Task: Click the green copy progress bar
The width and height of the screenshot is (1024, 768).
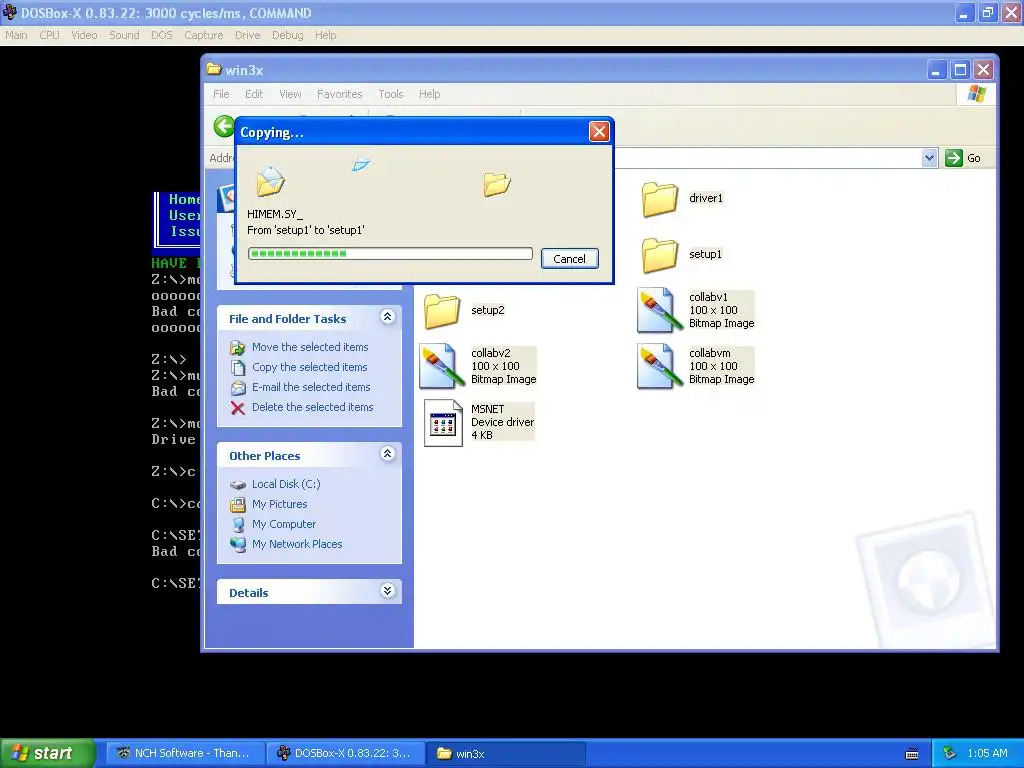Action: 391,254
